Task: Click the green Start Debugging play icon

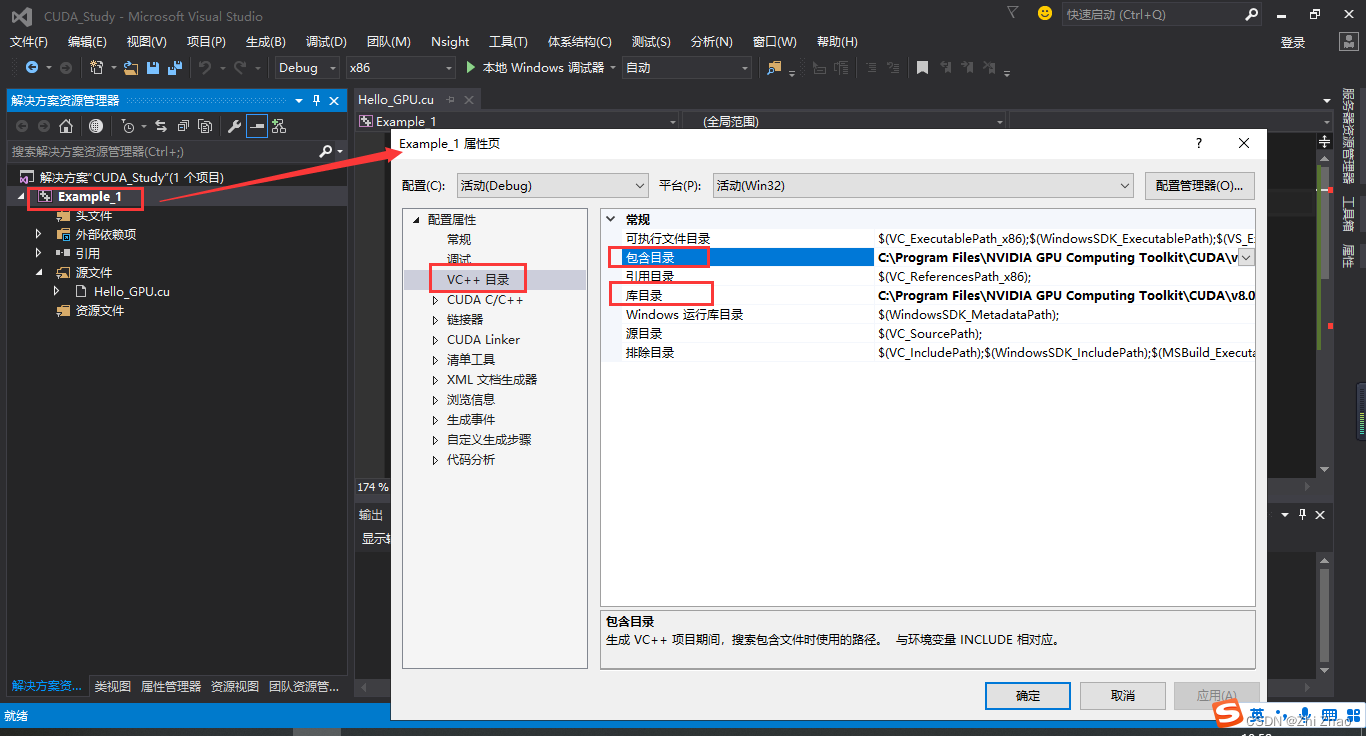Action: (472, 67)
